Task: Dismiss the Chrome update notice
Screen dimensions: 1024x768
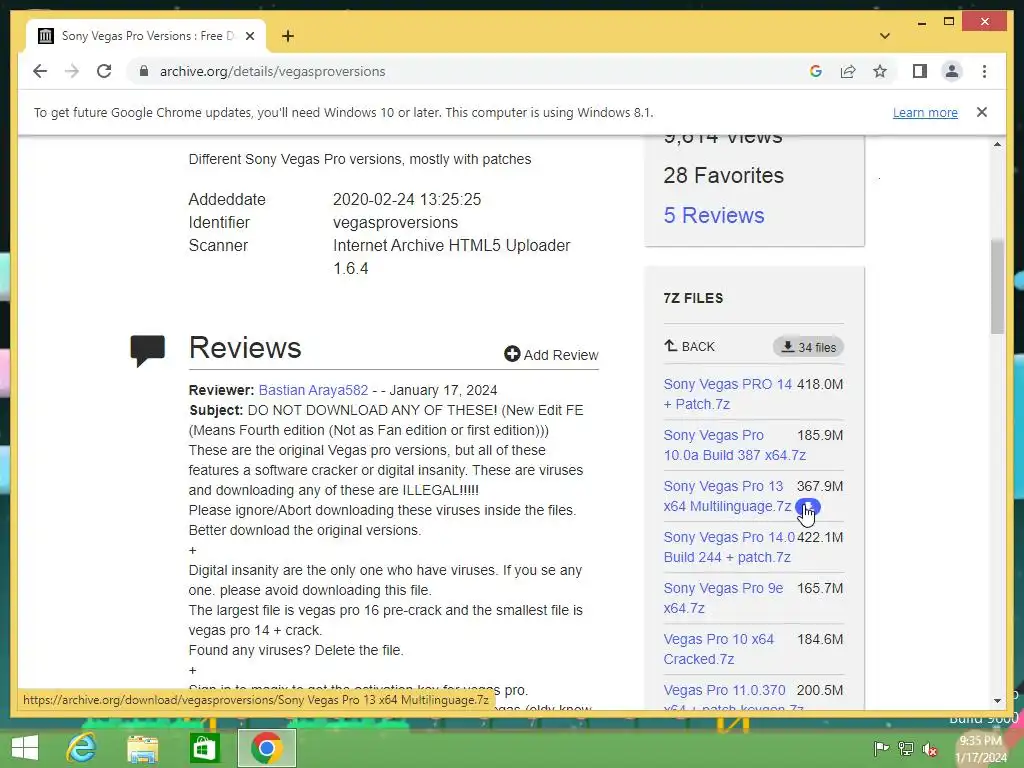Action: tap(981, 112)
